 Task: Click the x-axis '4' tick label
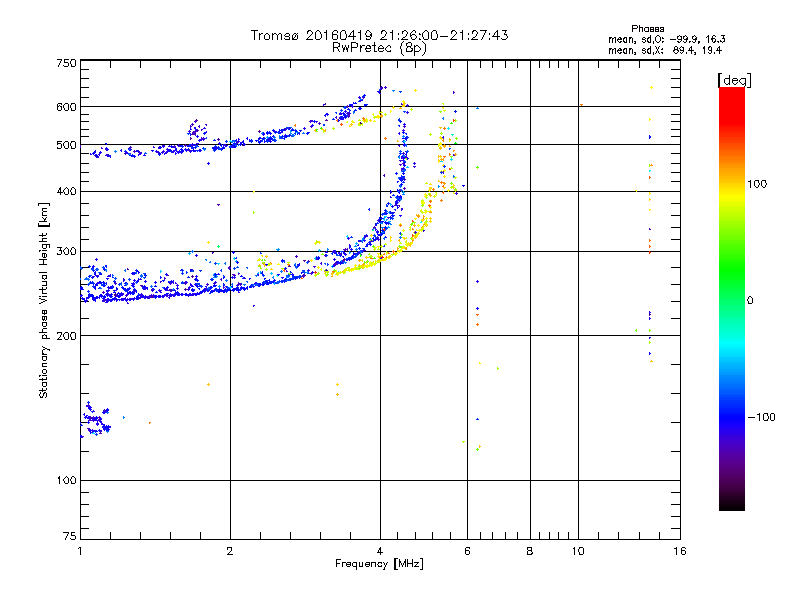point(380,551)
